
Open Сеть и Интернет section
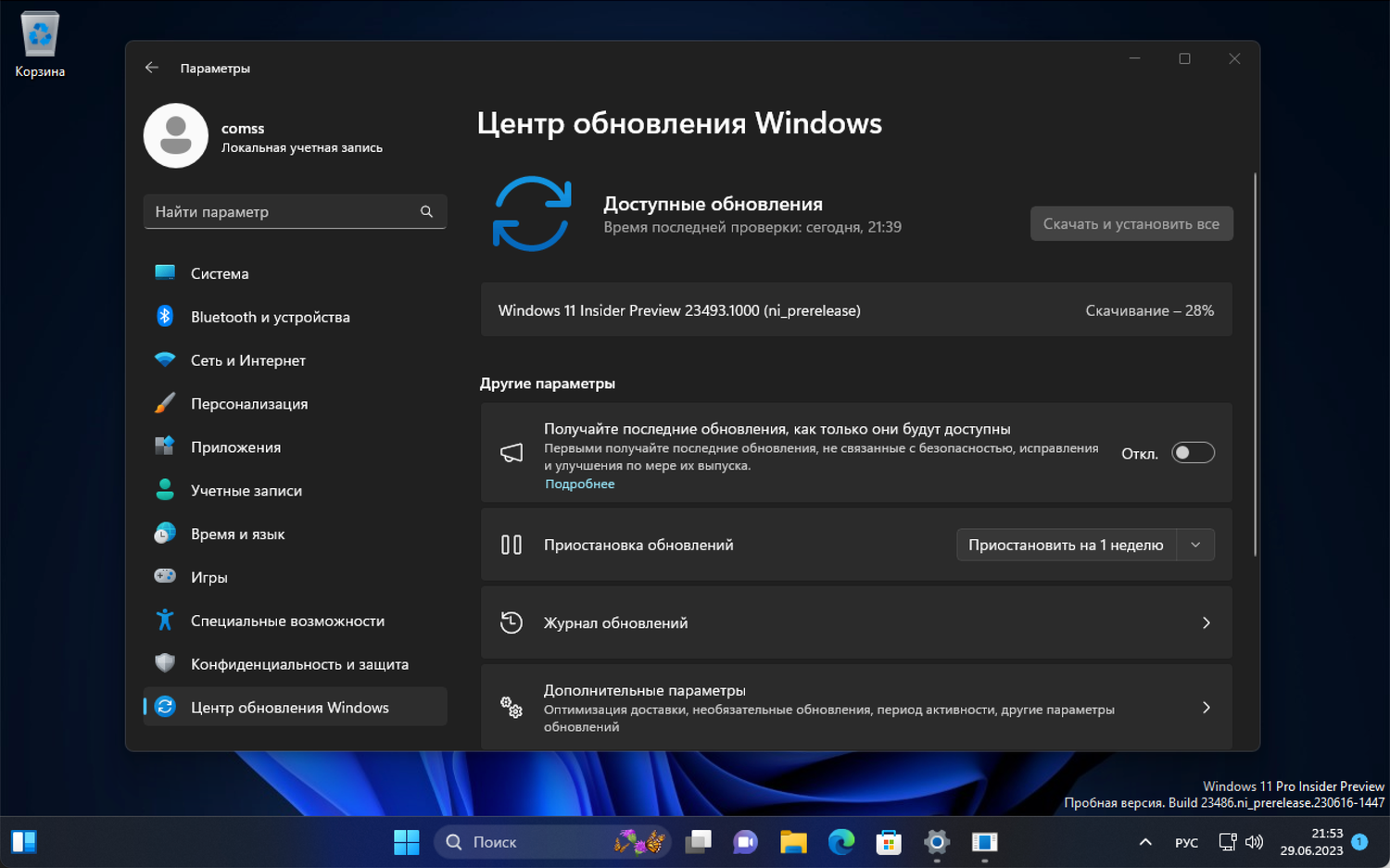pyautogui.click(x=248, y=359)
